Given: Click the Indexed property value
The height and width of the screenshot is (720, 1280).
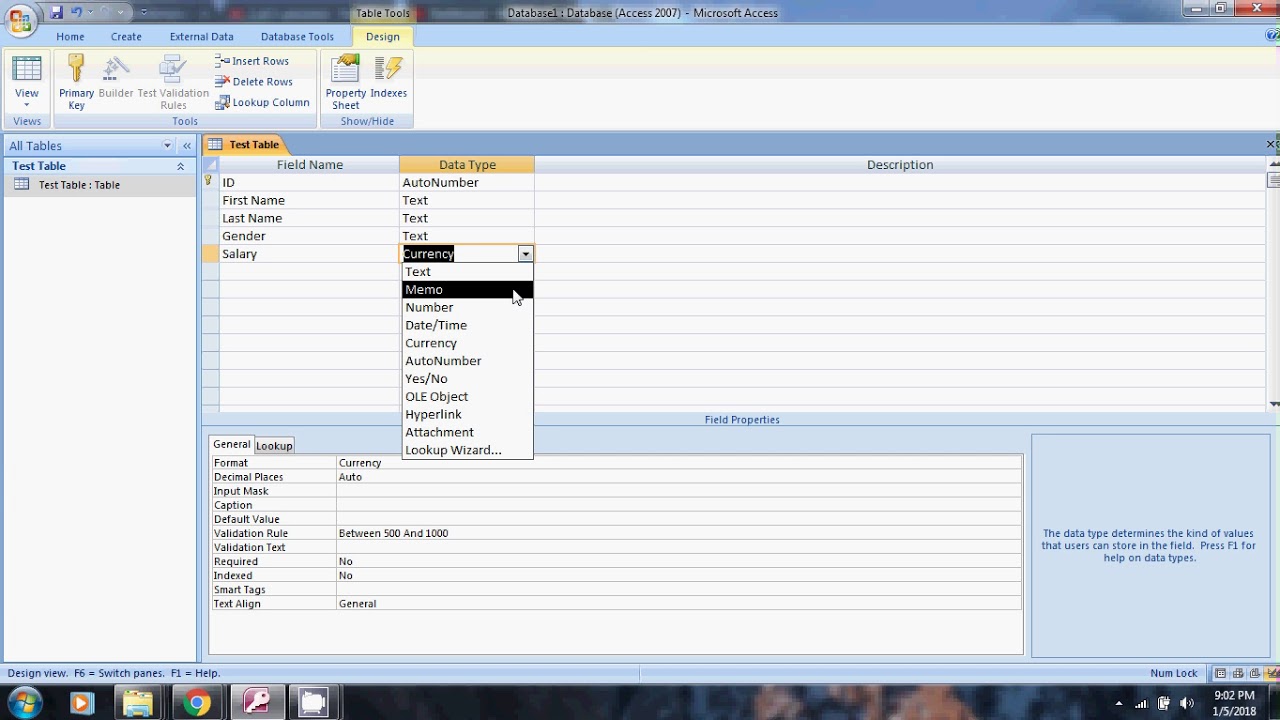Looking at the screenshot, I should [x=679, y=575].
